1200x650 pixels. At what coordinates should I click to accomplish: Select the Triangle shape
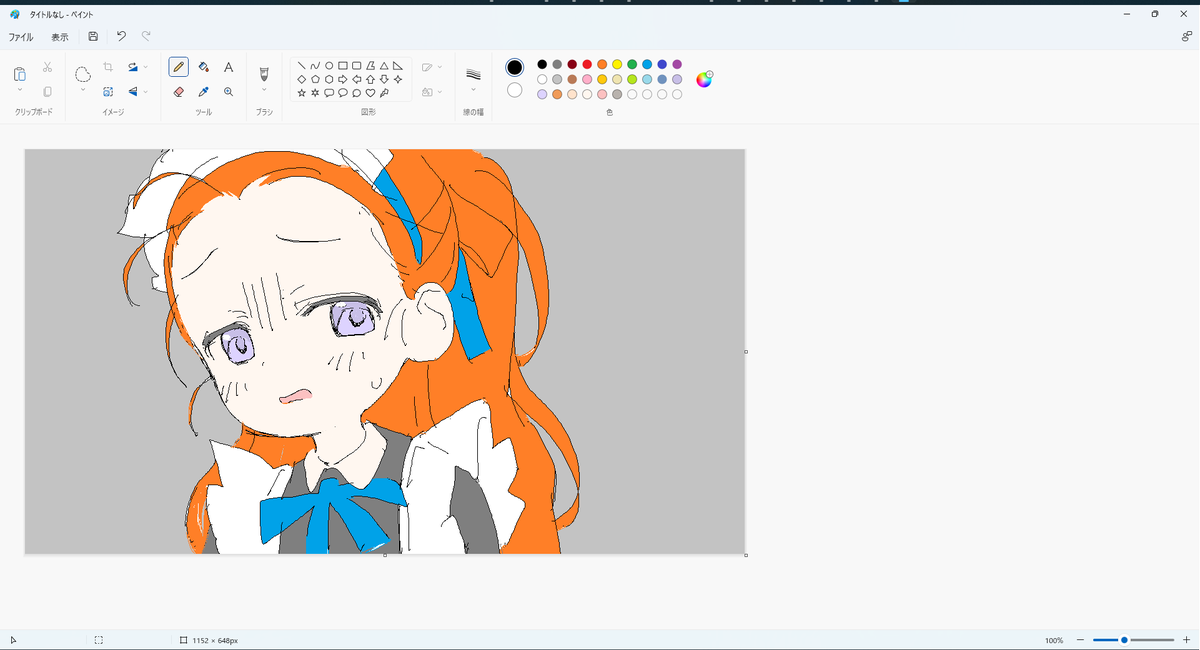[384, 65]
